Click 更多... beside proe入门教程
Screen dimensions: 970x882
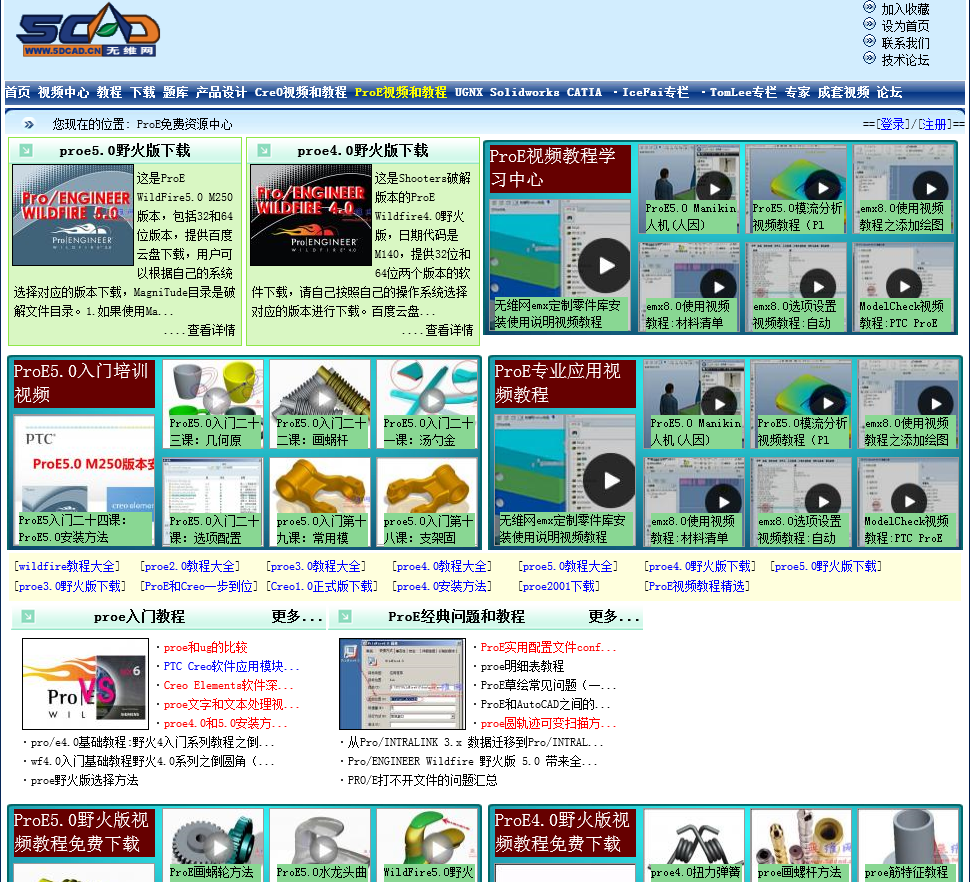(x=297, y=617)
